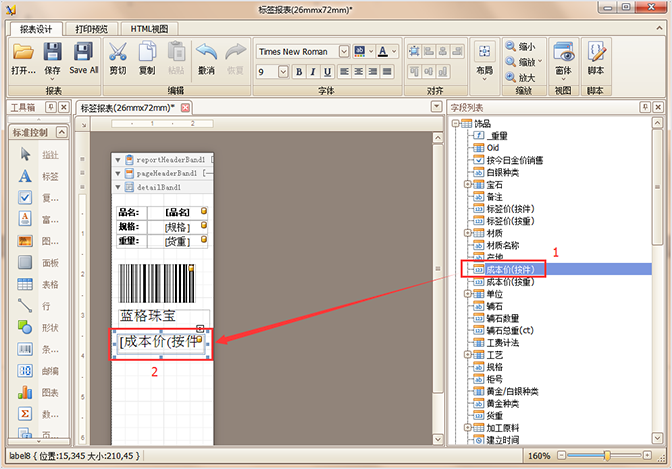Toggle italic formatting
Screen dimensions: 672x469
[313, 72]
